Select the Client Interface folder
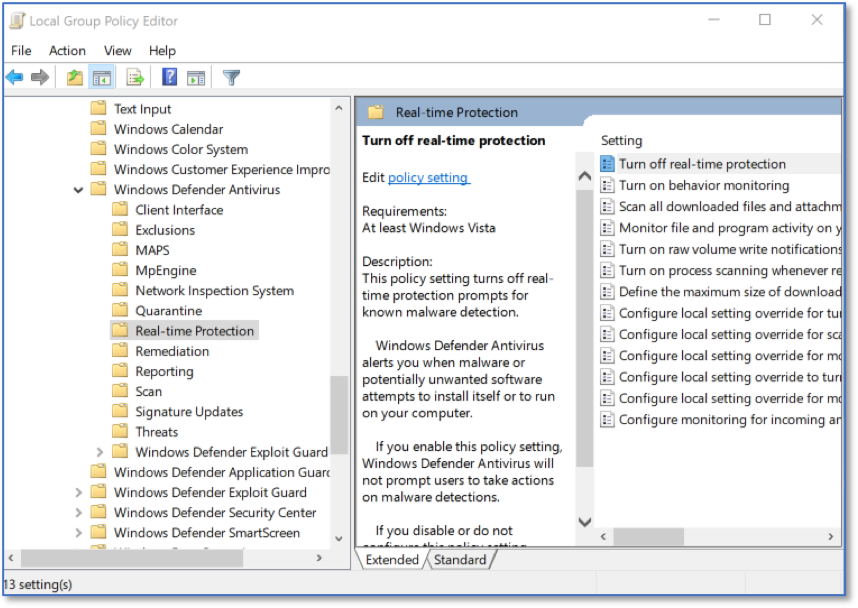 [179, 210]
